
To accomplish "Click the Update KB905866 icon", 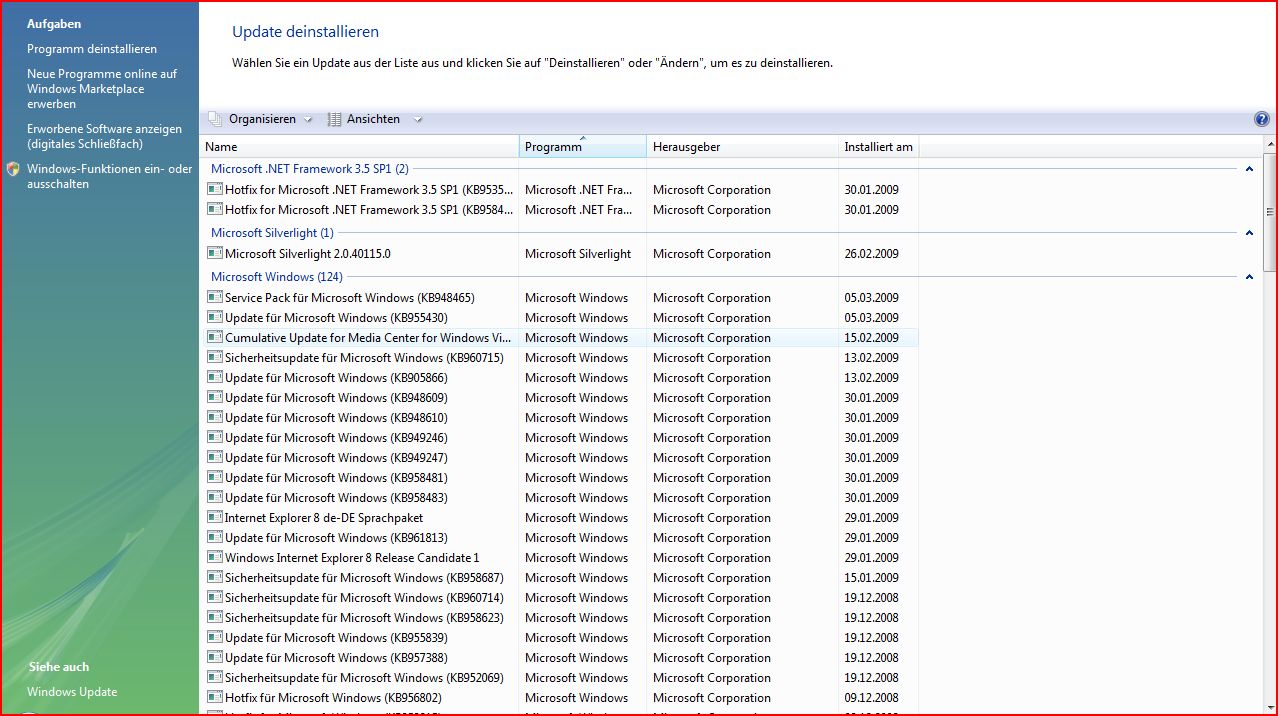I will (214, 377).
